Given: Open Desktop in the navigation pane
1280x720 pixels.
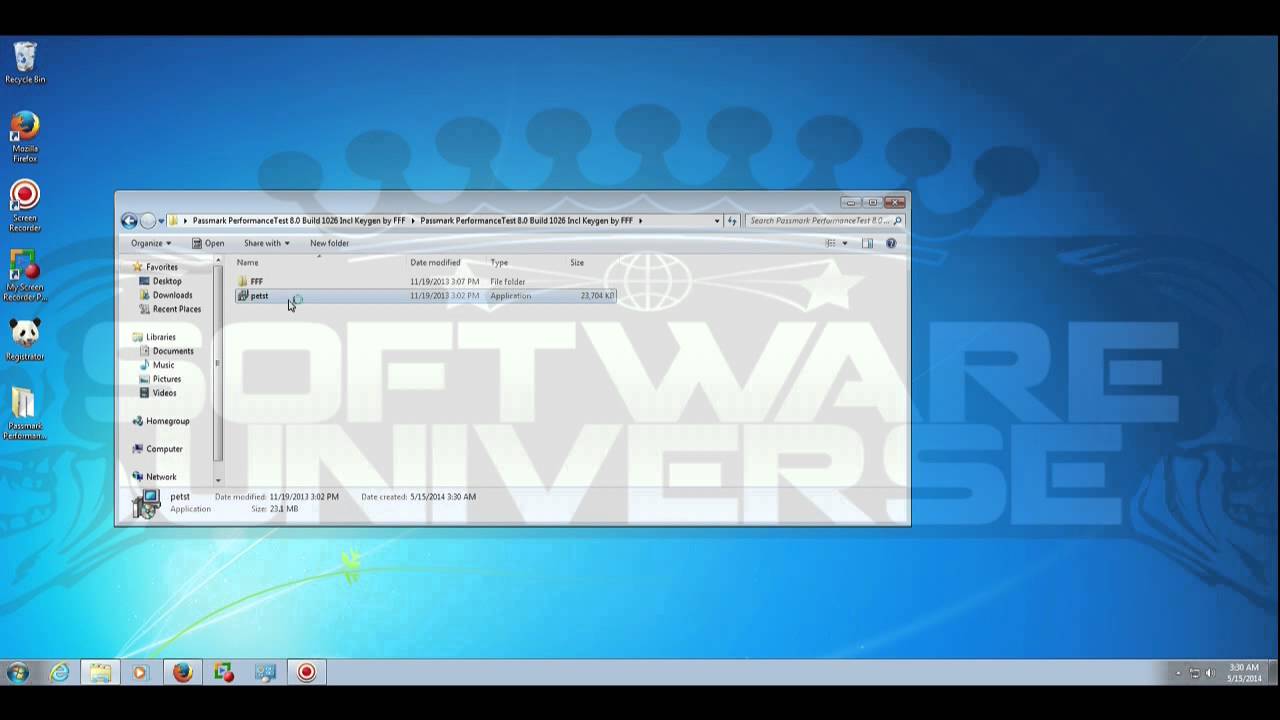Looking at the screenshot, I should 167,281.
